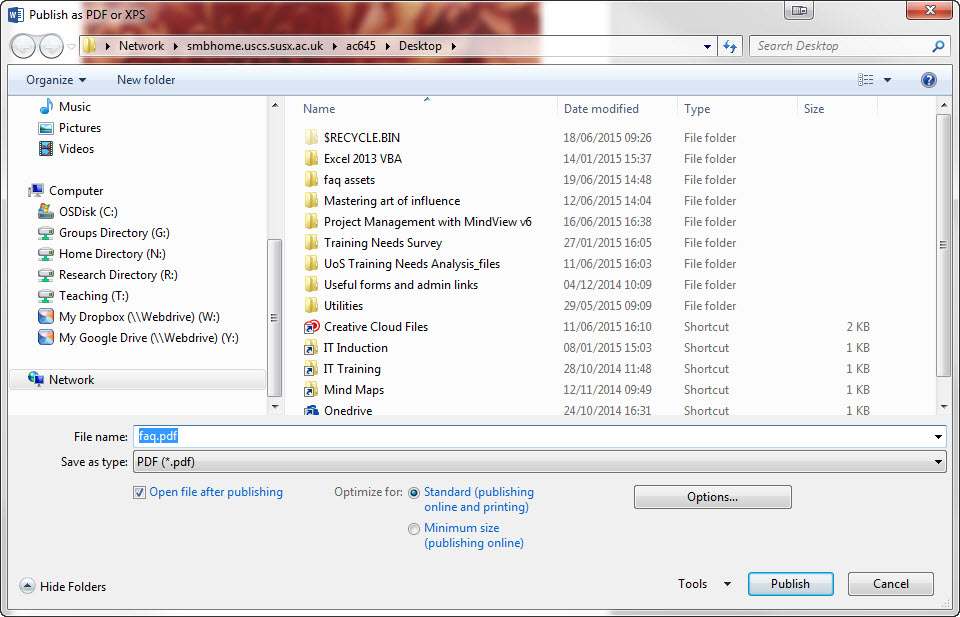Screen dimensions: 960x617
Task: Expand the Organize menu
Action: tap(55, 79)
